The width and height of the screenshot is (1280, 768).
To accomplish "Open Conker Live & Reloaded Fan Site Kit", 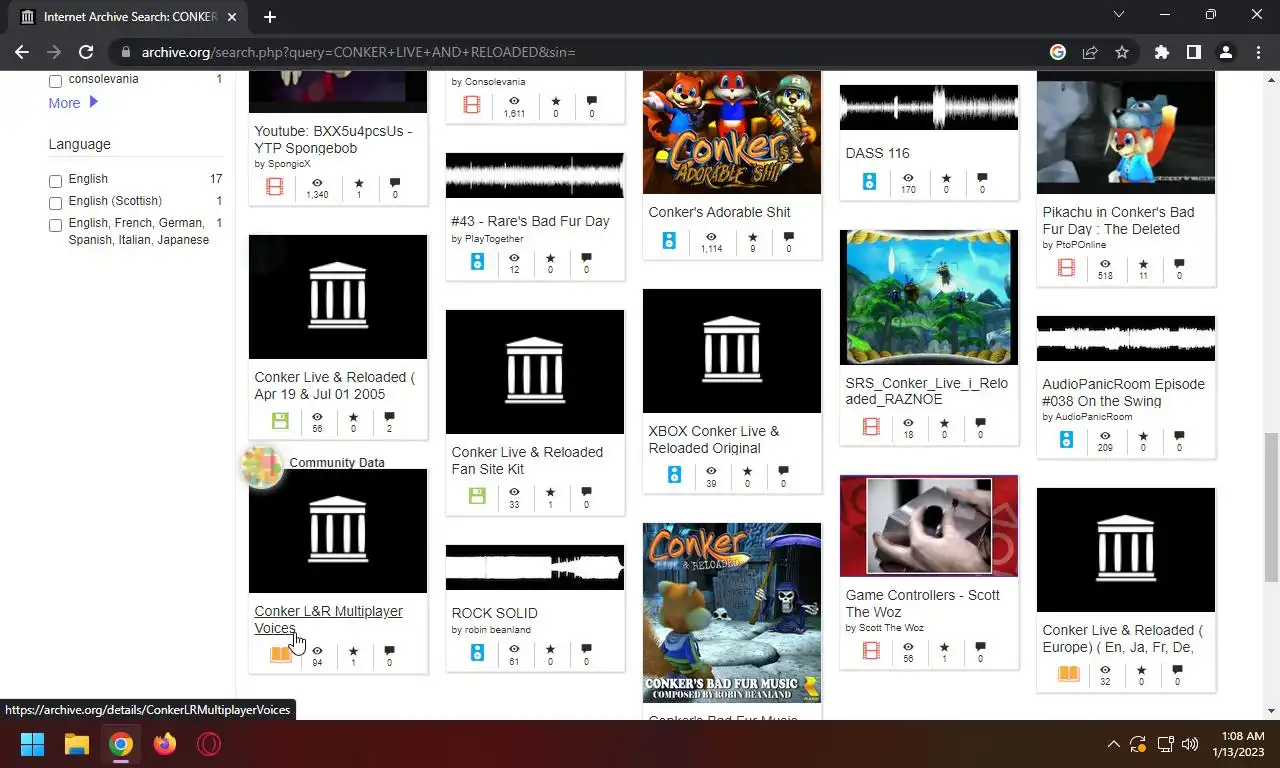I will click(x=527, y=460).
